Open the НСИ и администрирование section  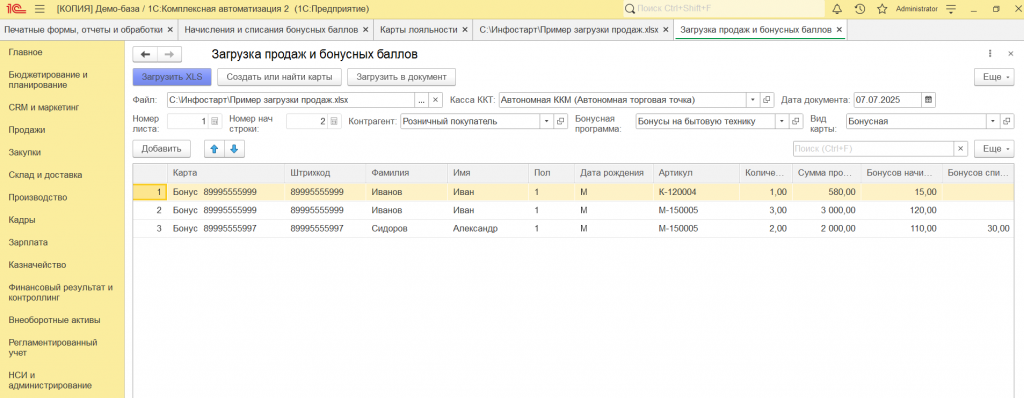pyautogui.click(x=50, y=380)
